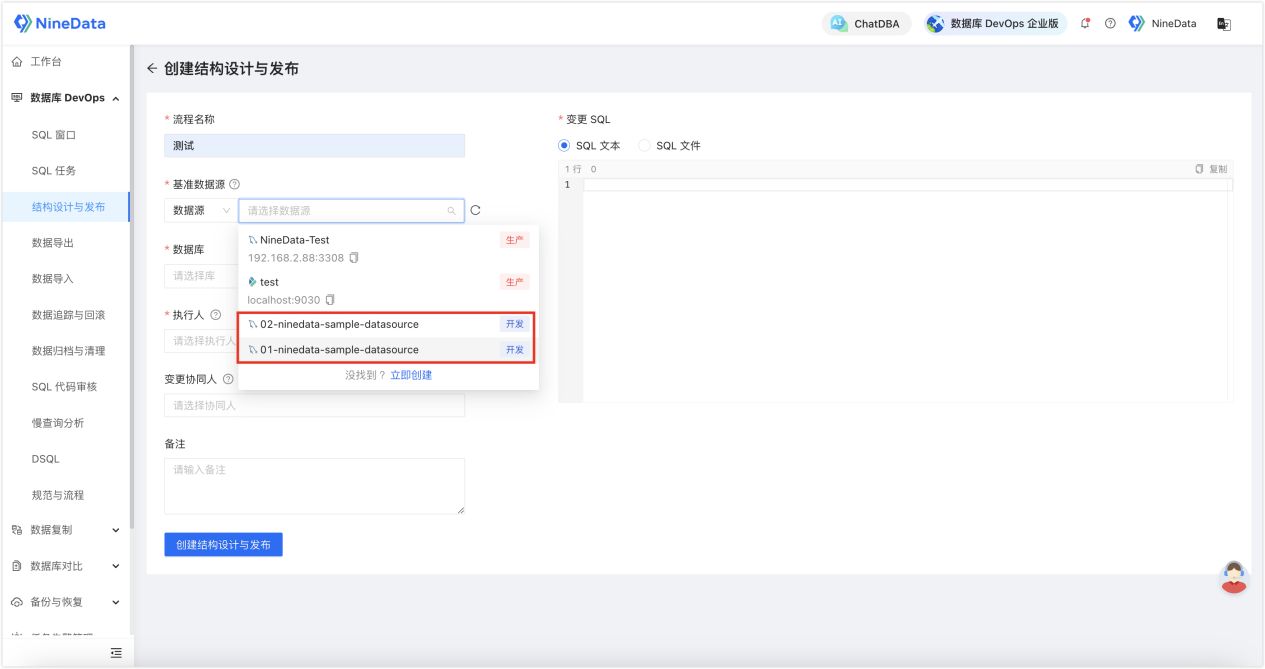The height and width of the screenshot is (669, 1265).
Task: Click the 立即创建 link
Action: 411,375
